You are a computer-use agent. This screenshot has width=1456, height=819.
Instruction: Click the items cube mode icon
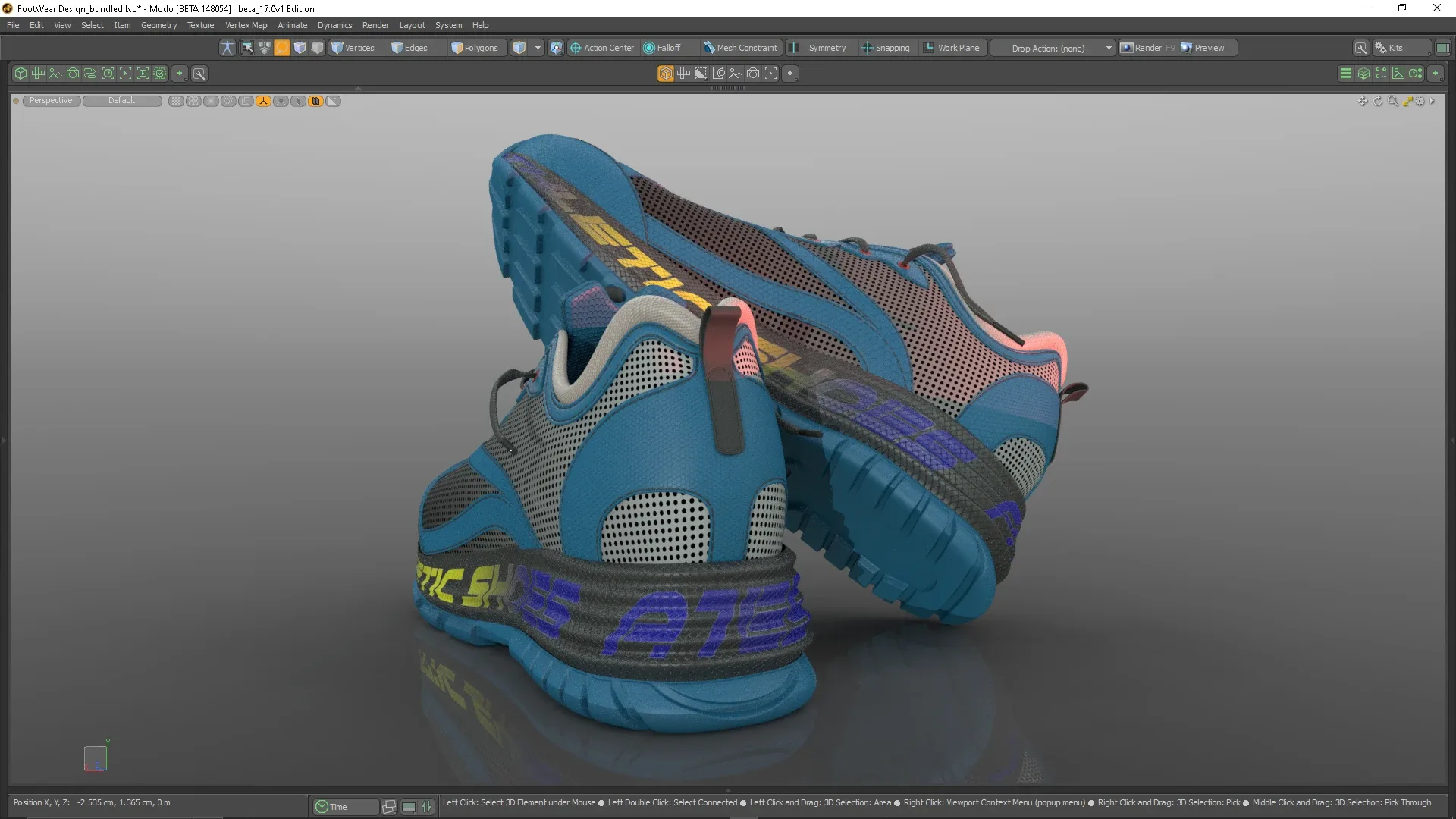pos(300,48)
